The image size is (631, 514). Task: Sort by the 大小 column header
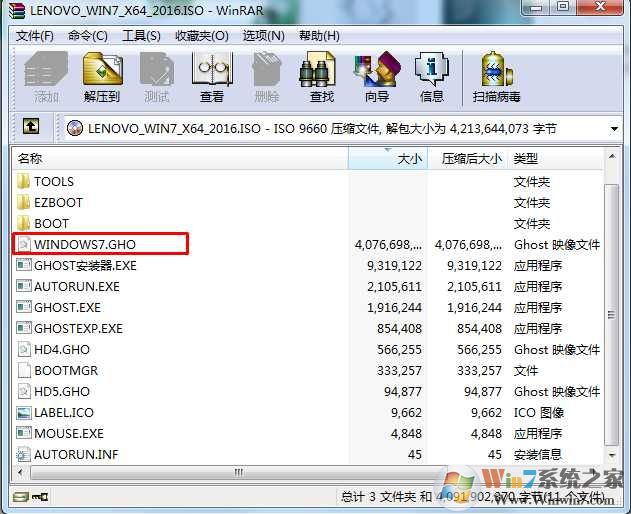click(388, 159)
